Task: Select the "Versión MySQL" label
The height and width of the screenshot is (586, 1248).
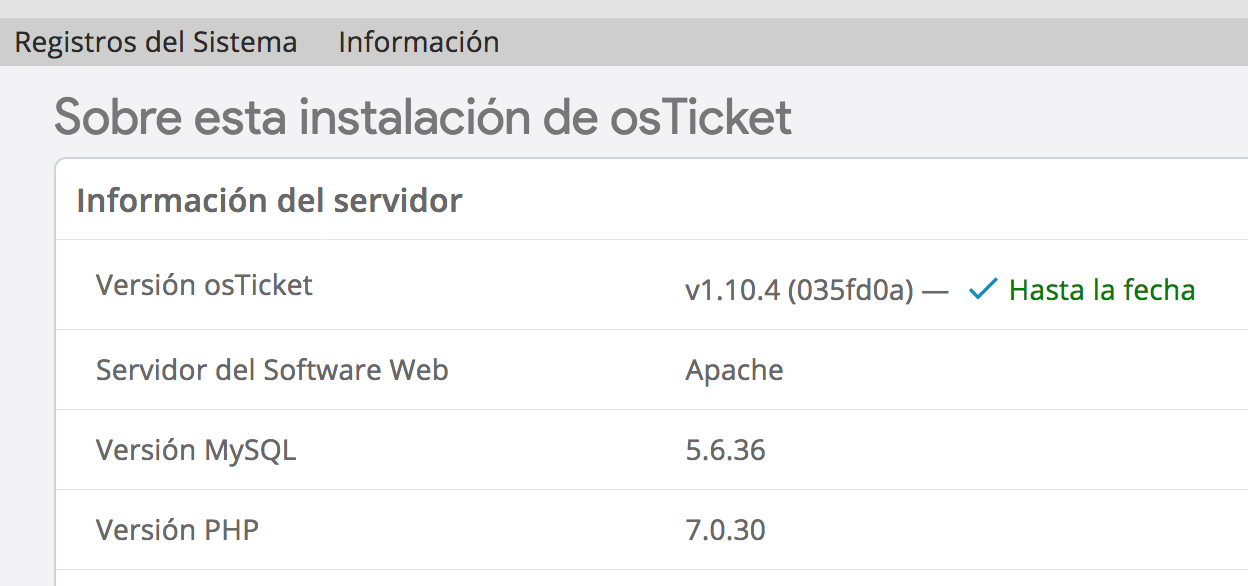Action: pyautogui.click(x=196, y=450)
